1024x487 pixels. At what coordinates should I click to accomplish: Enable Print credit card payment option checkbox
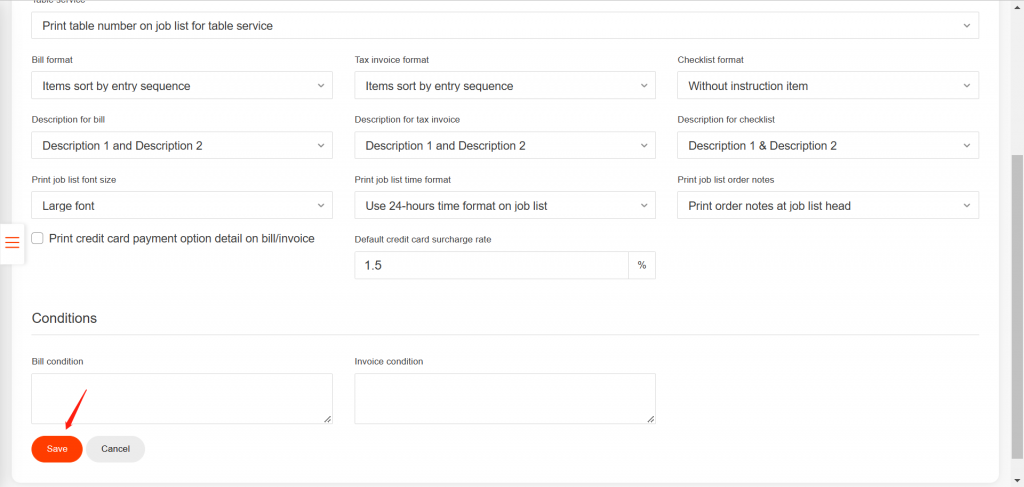[38, 239]
